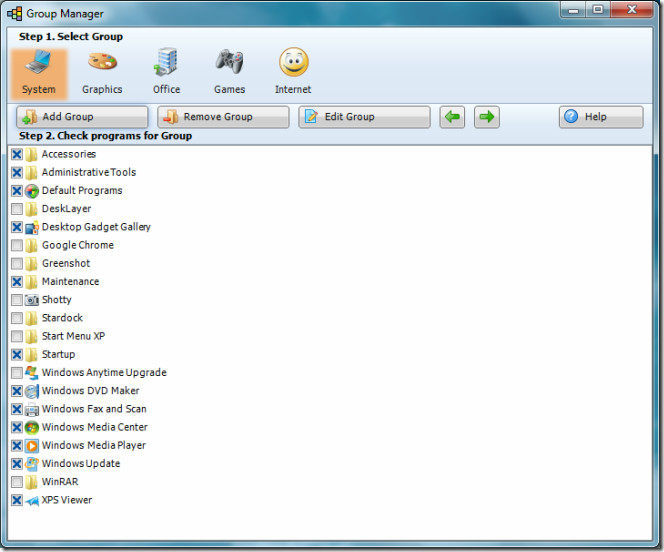Check the Google Chrome checkbox
This screenshot has height=552, width=664.
coord(17,246)
